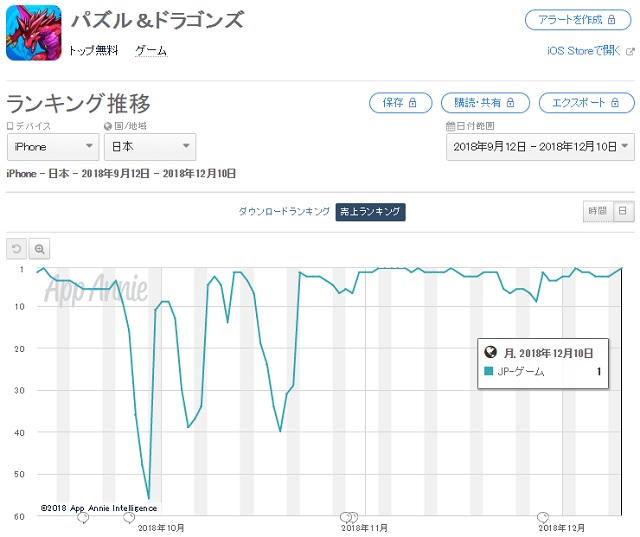Open the 日本 country dropdown
The image size is (640, 537).
point(150,147)
